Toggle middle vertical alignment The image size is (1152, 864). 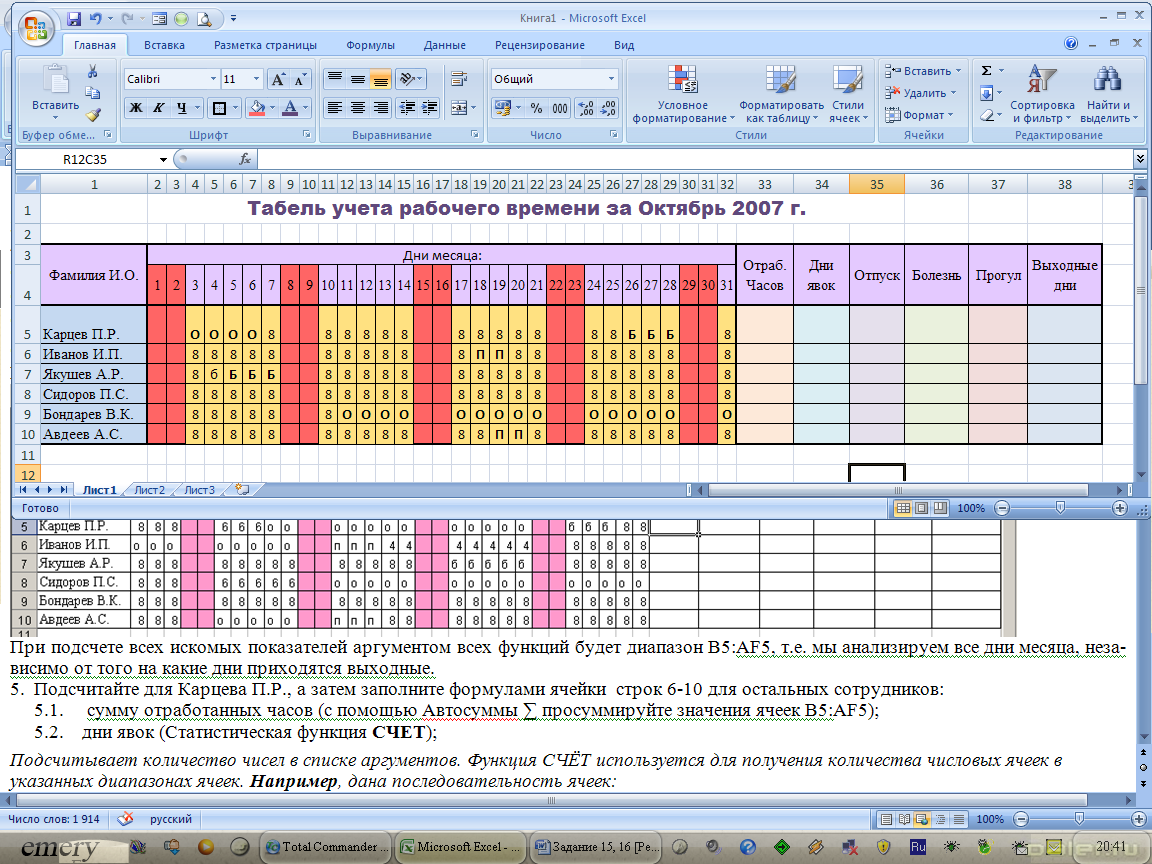pyautogui.click(x=358, y=79)
